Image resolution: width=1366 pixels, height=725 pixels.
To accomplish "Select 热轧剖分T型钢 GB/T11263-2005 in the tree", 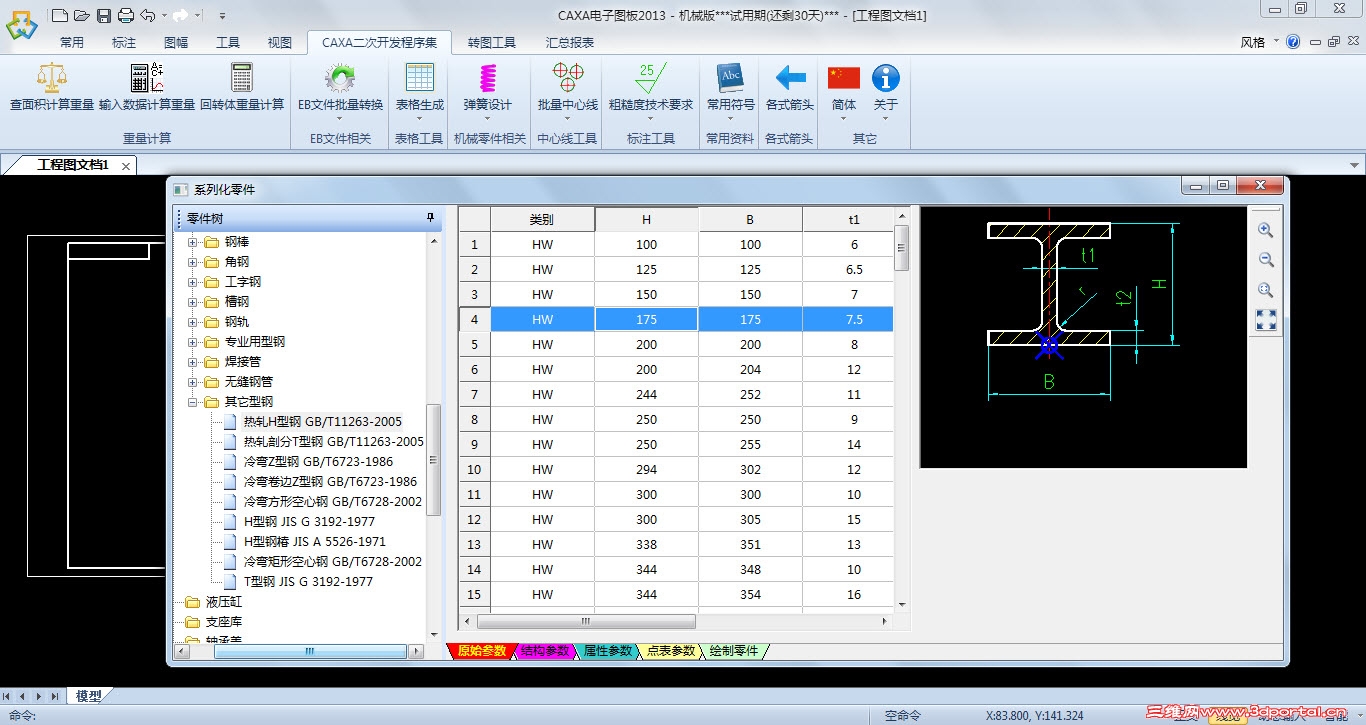I will (334, 442).
